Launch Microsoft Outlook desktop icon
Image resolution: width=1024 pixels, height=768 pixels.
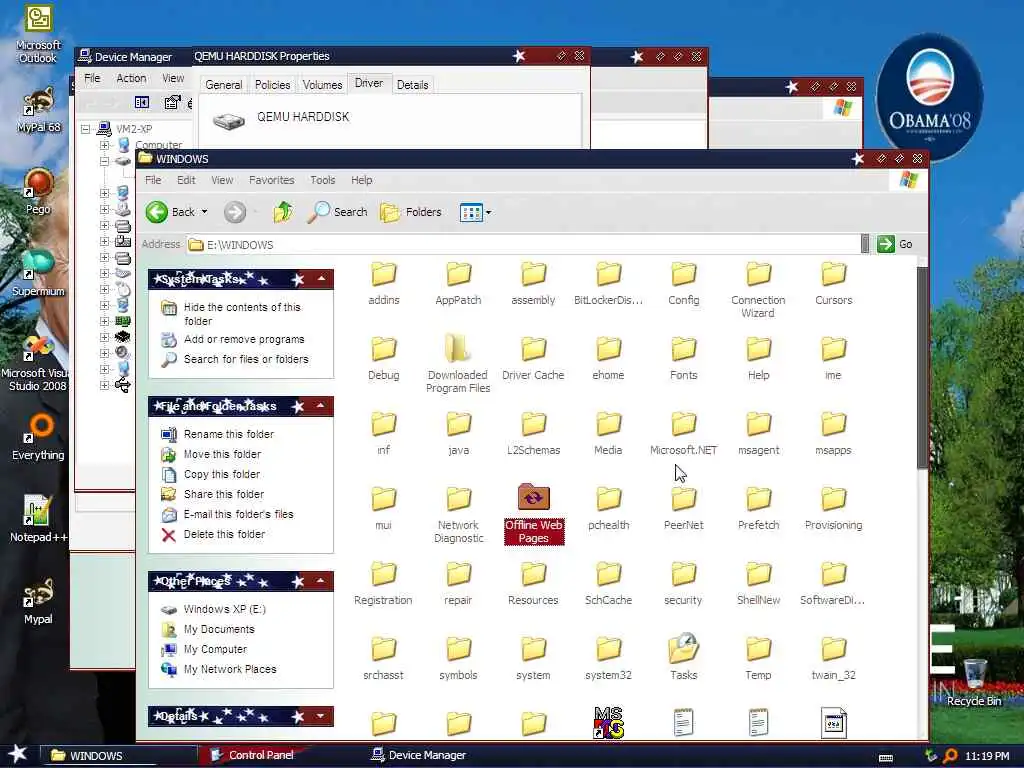click(x=38, y=34)
